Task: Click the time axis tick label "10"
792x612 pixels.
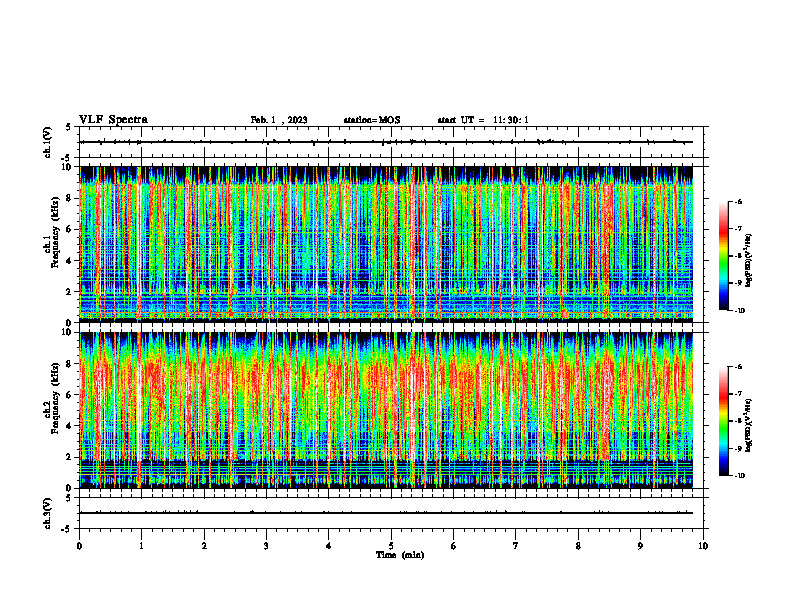Action: tap(703, 546)
